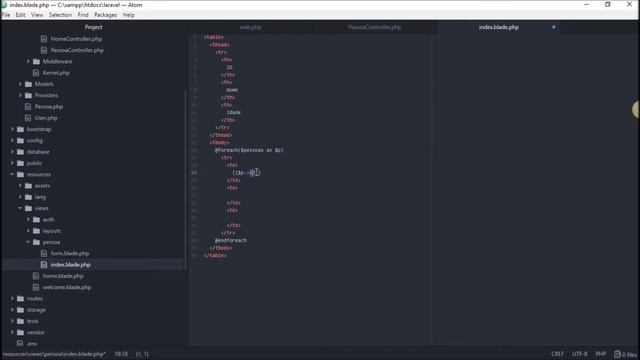Click the form.blade.php file icon
This screenshot has width=640, height=360.
pyautogui.click(x=44, y=253)
